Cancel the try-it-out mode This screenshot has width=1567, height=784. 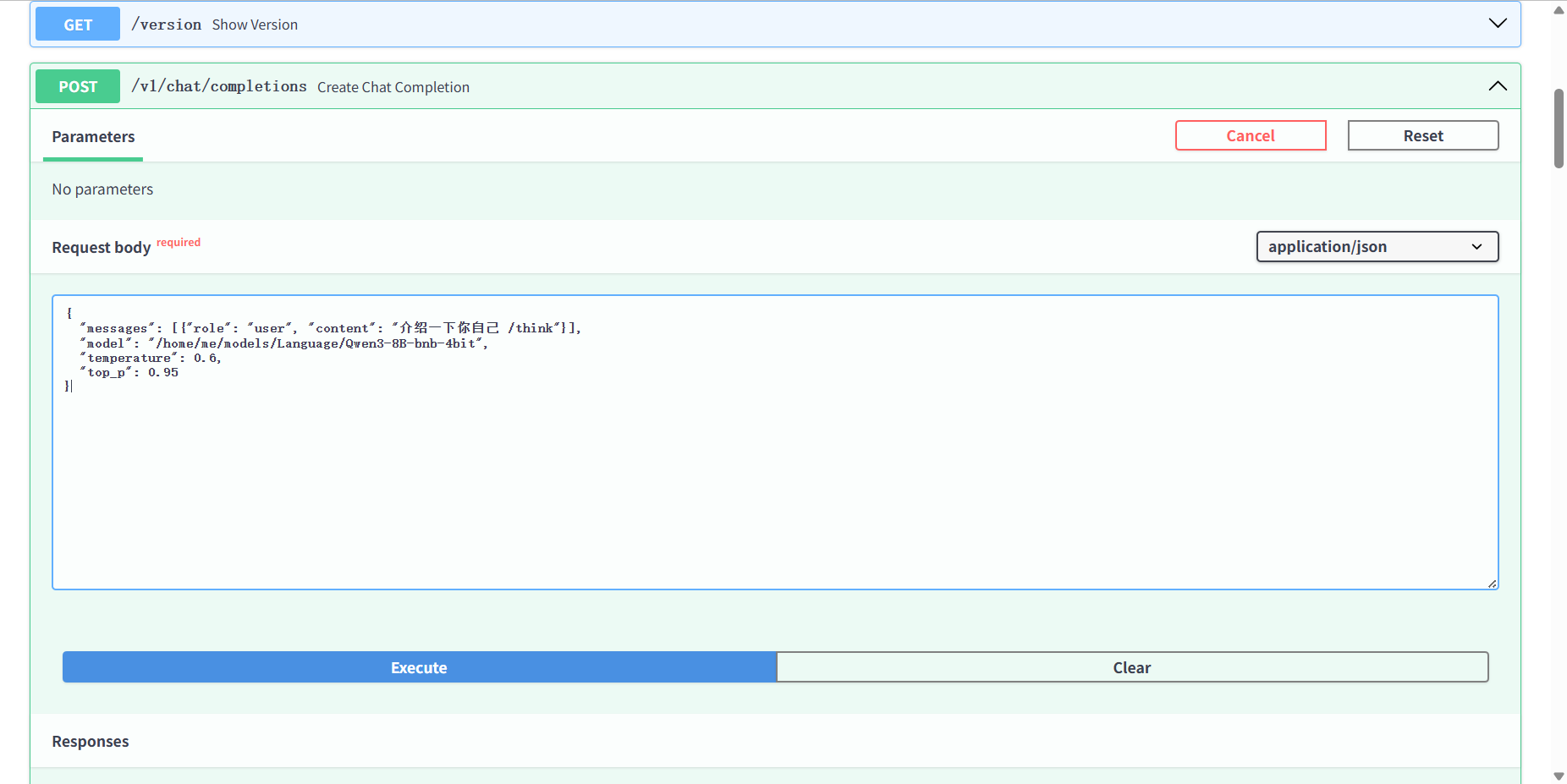coord(1251,135)
